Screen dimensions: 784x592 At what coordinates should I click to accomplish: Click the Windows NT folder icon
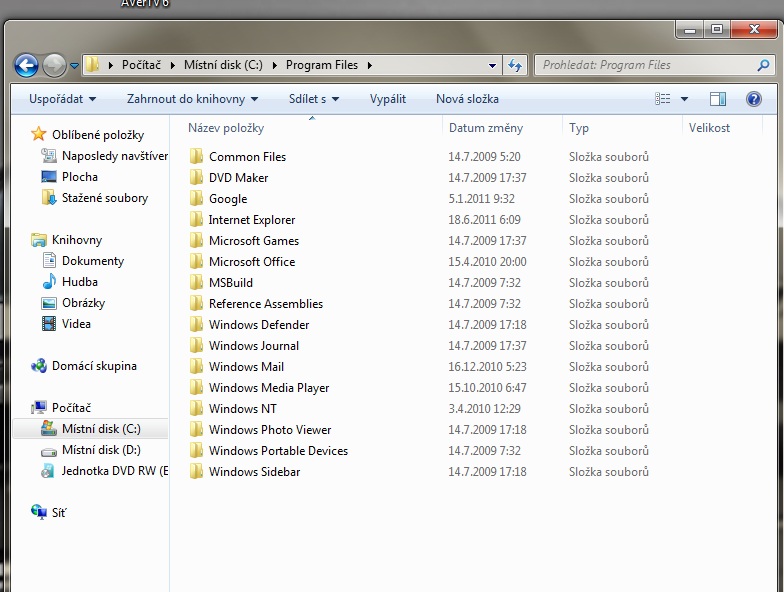[196, 408]
